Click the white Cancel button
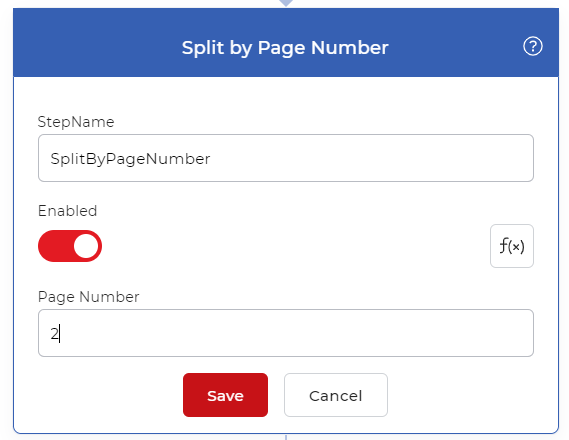569x440 pixels. [336, 395]
